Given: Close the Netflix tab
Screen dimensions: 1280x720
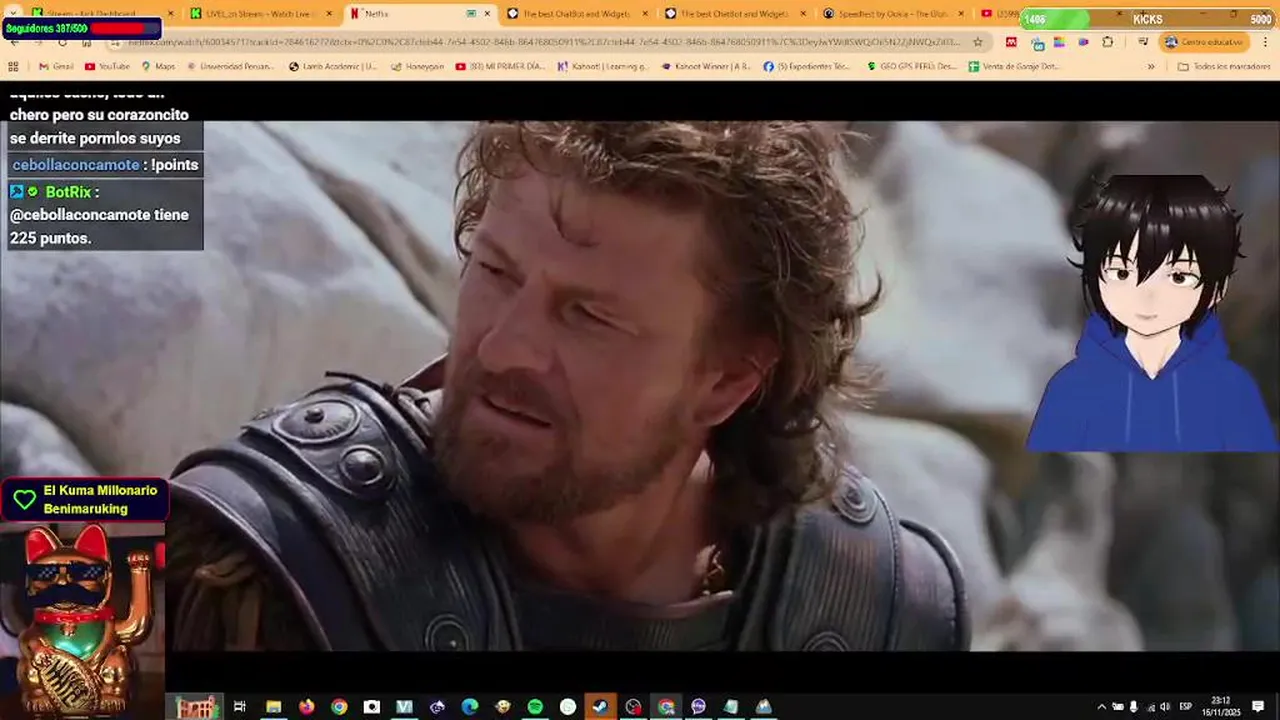Looking at the screenshot, I should pos(488,14).
